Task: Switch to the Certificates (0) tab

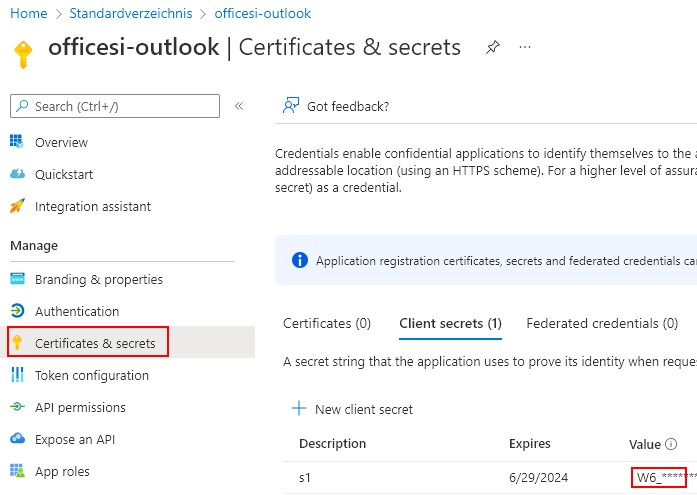Action: coord(327,323)
